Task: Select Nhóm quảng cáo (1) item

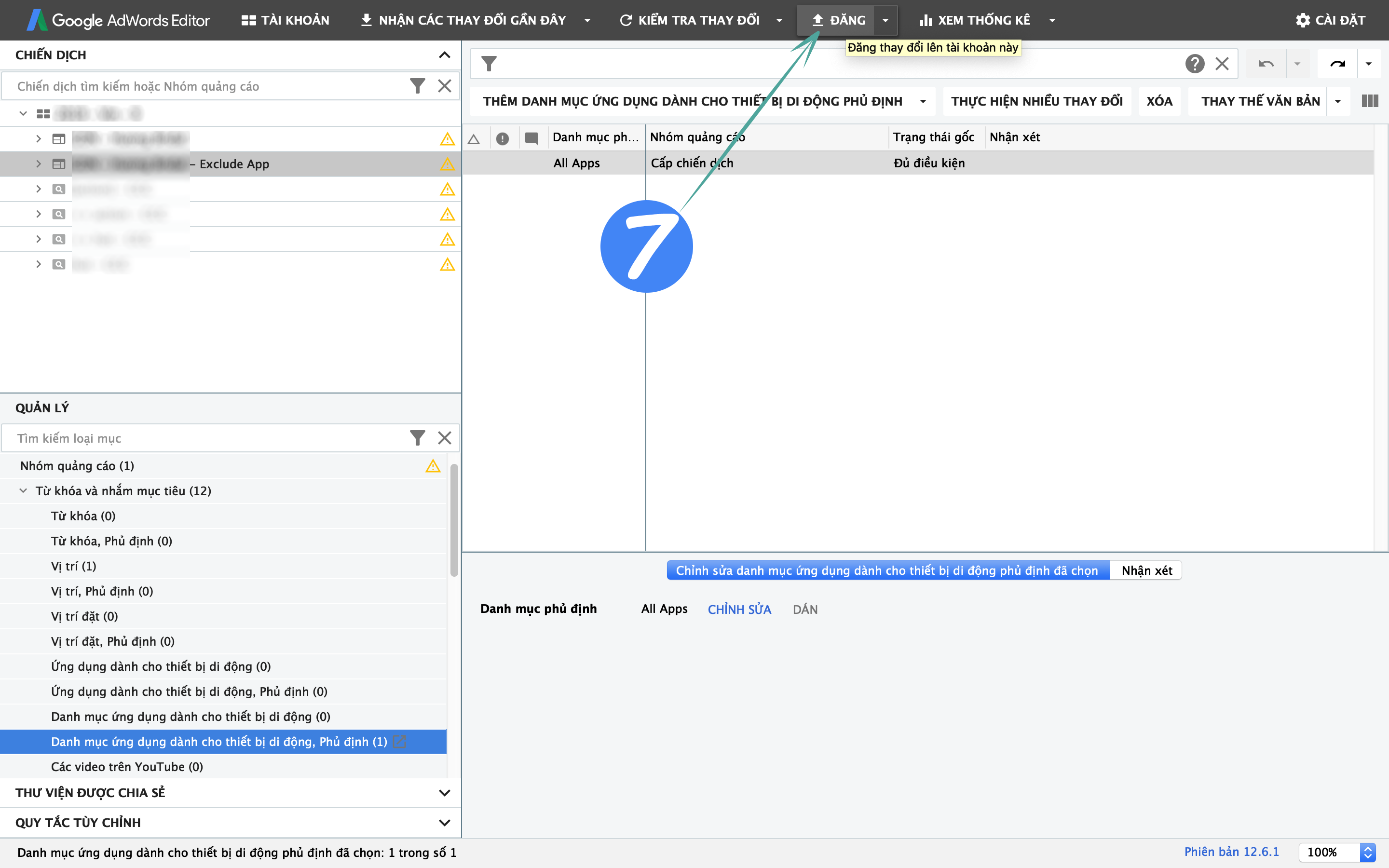Action: (223, 465)
